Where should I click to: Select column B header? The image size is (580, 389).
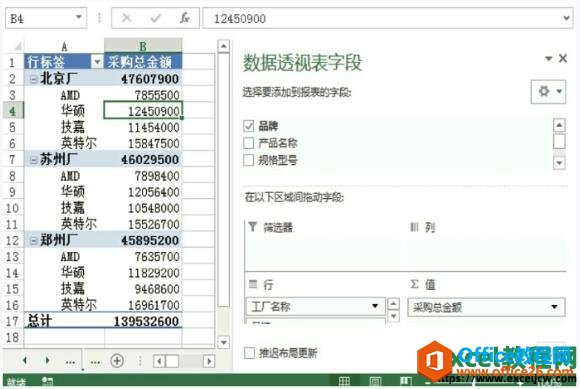[143, 46]
